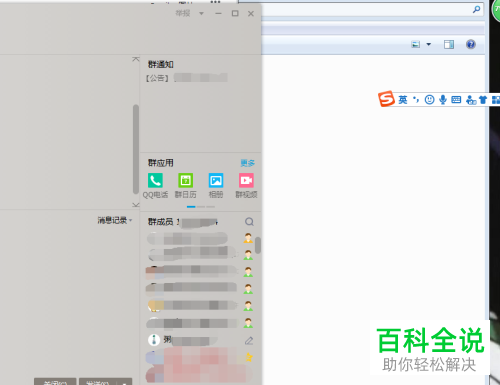This screenshot has width=500, height=385.
Task: Click the 发送 send button
Action: coord(97,382)
